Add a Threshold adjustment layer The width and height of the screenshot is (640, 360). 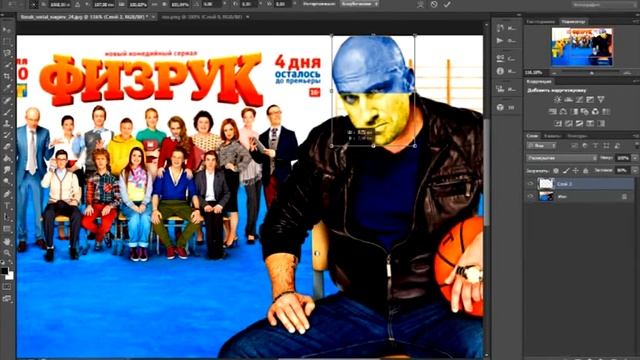point(579,123)
